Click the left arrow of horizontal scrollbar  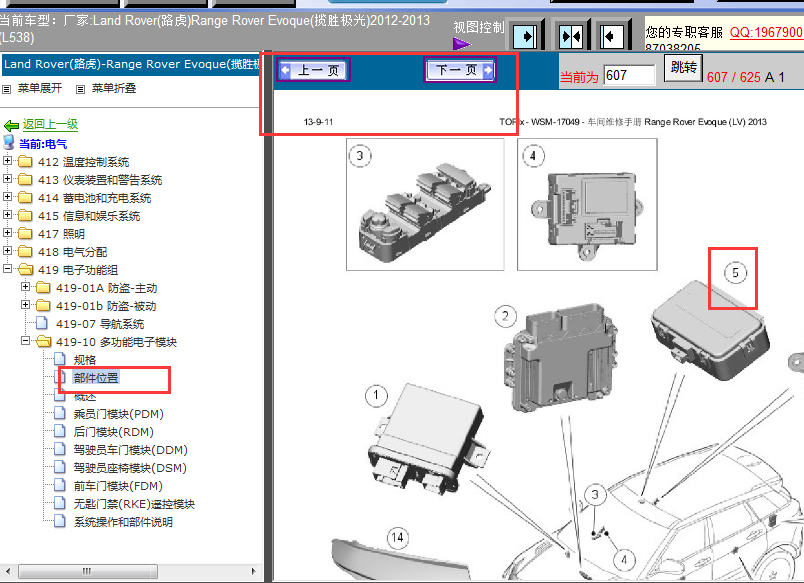[x=7, y=571]
